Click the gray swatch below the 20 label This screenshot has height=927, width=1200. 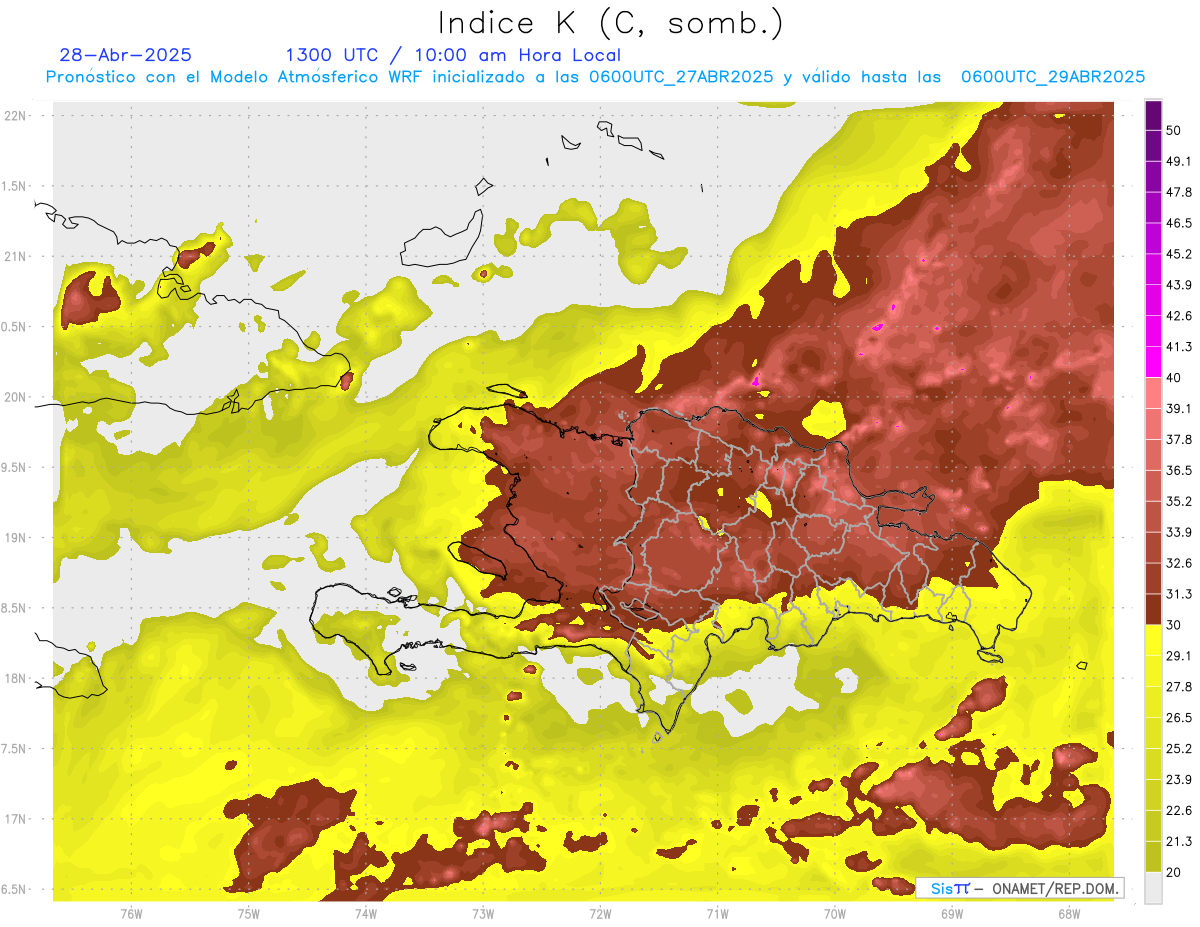coord(1153,888)
